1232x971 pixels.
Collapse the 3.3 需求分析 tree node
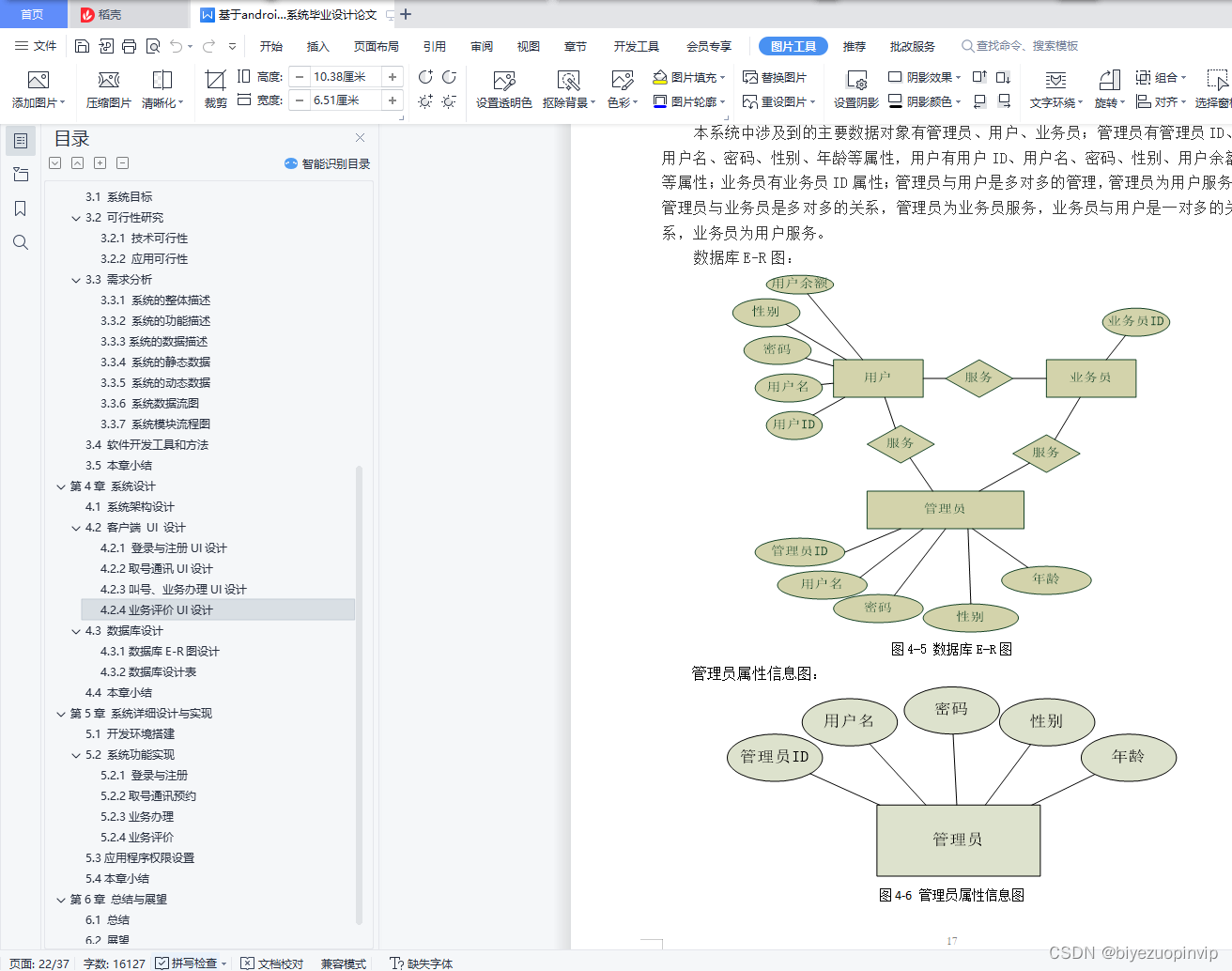click(76, 280)
